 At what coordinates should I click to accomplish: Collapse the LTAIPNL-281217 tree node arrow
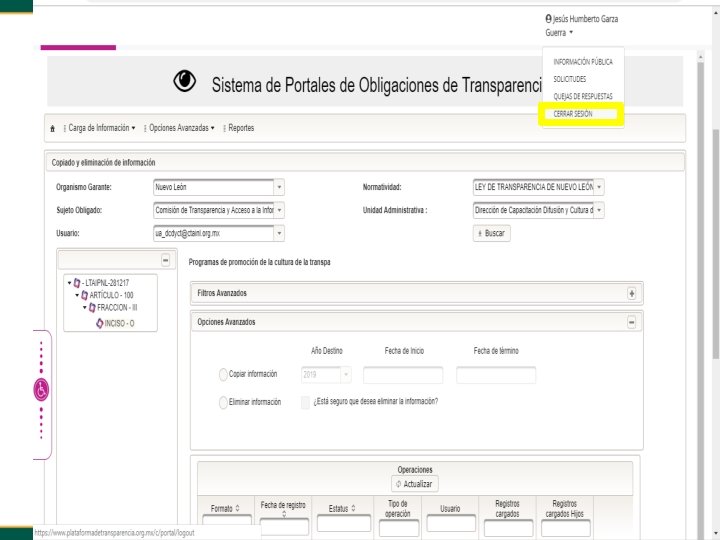tap(69, 283)
